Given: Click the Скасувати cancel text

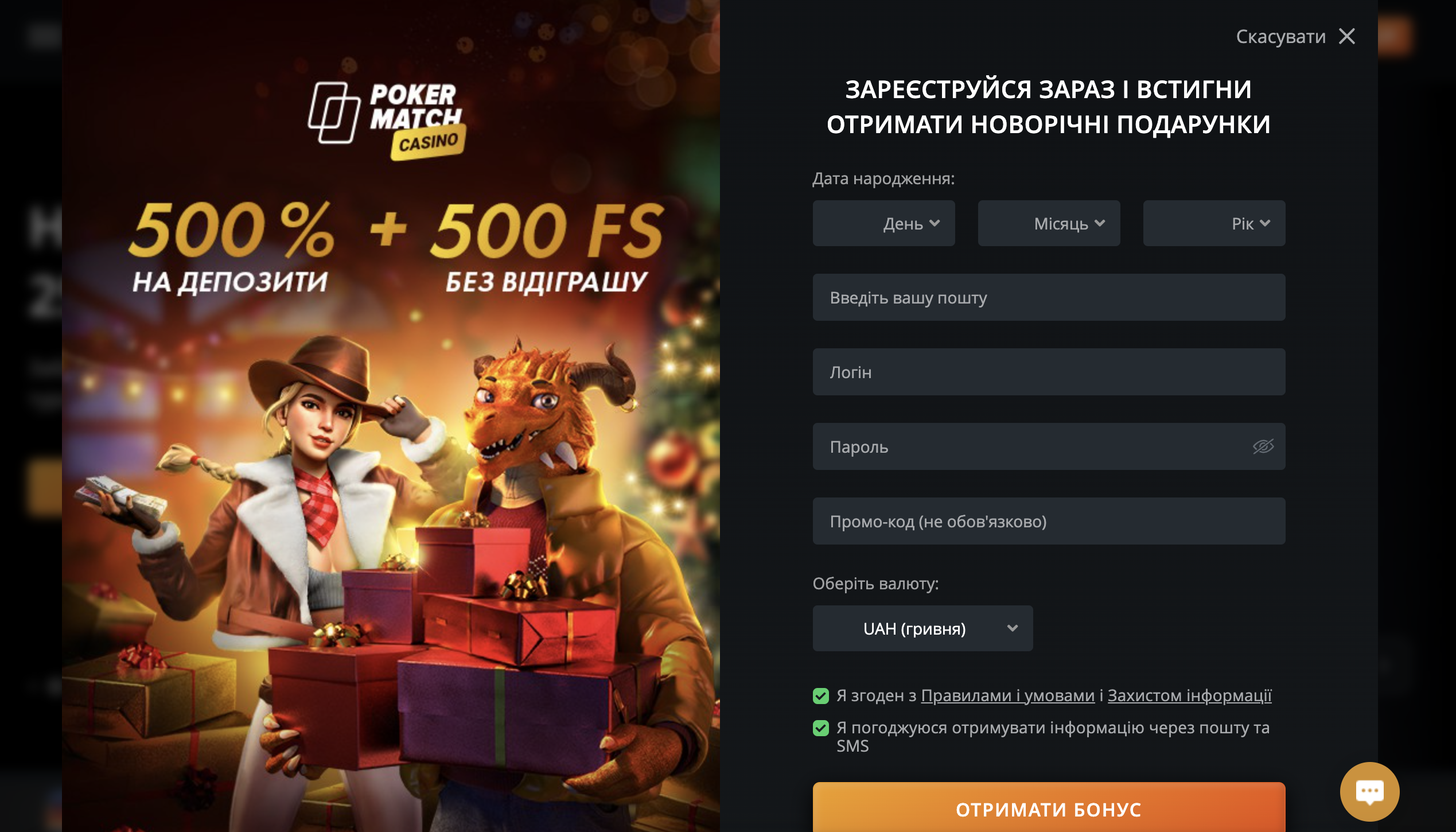Looking at the screenshot, I should click(x=1280, y=37).
